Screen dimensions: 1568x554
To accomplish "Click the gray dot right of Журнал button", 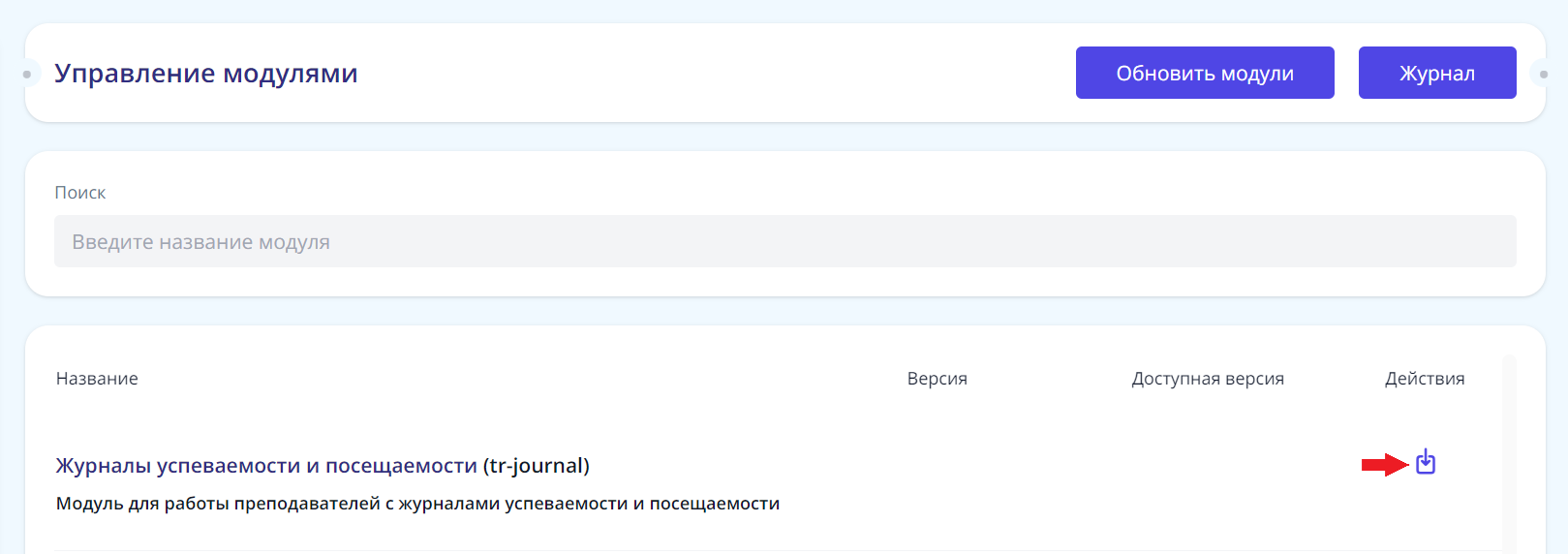I will (1543, 74).
